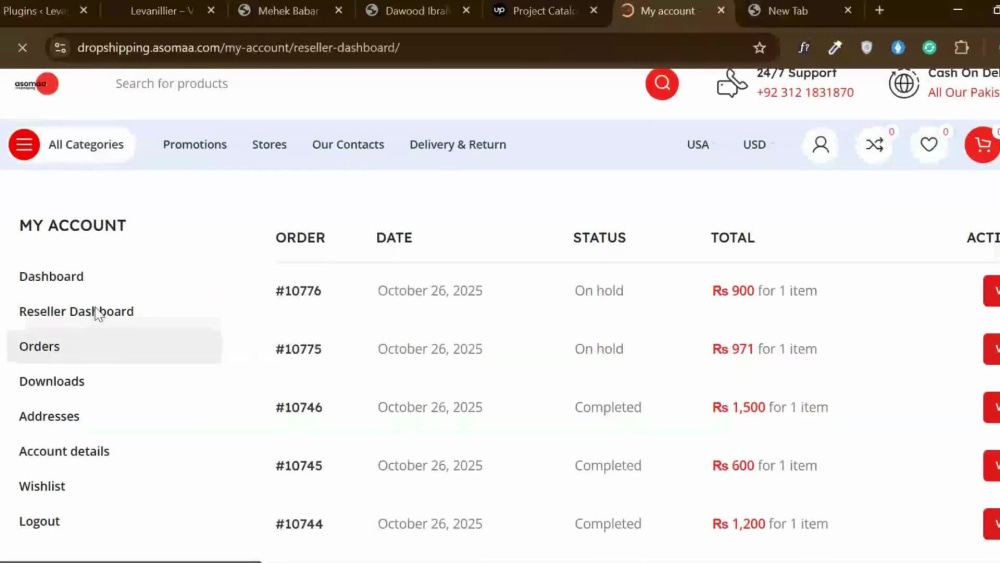The width and height of the screenshot is (1000, 563).
Task: Open the compare shuffle icon
Action: [874, 145]
